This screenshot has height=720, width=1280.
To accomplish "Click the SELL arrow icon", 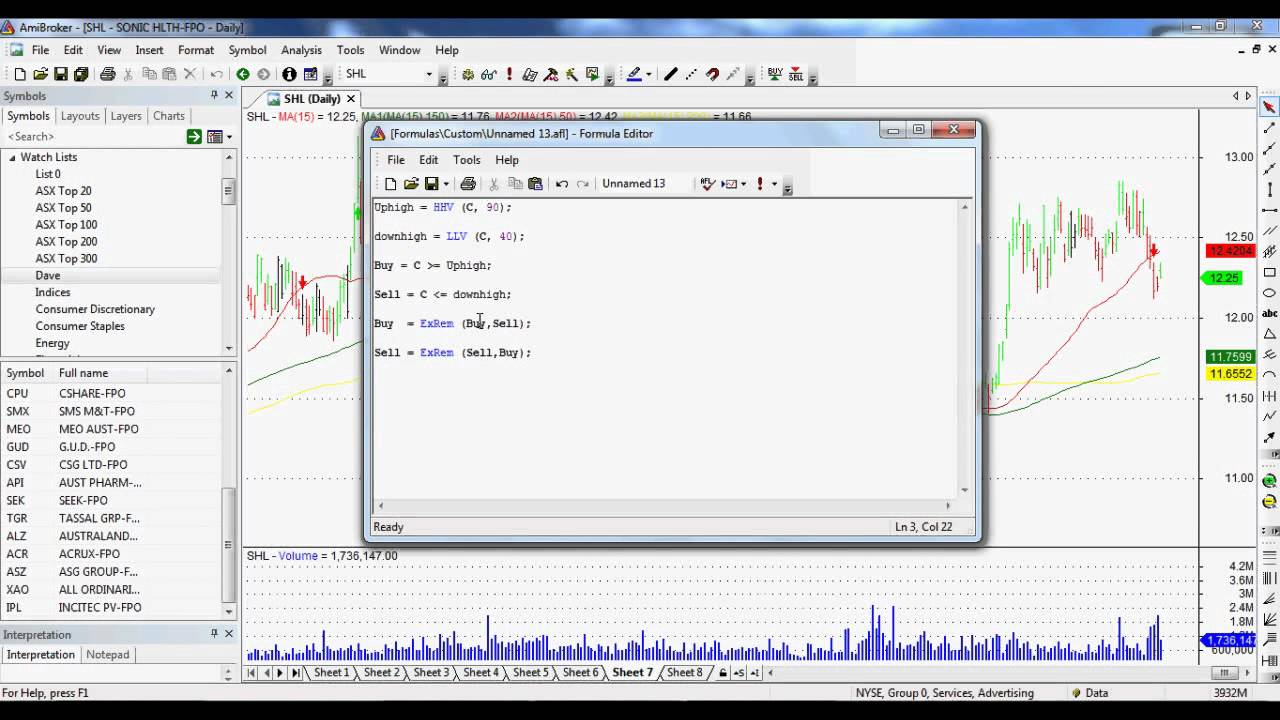I will [x=796, y=74].
